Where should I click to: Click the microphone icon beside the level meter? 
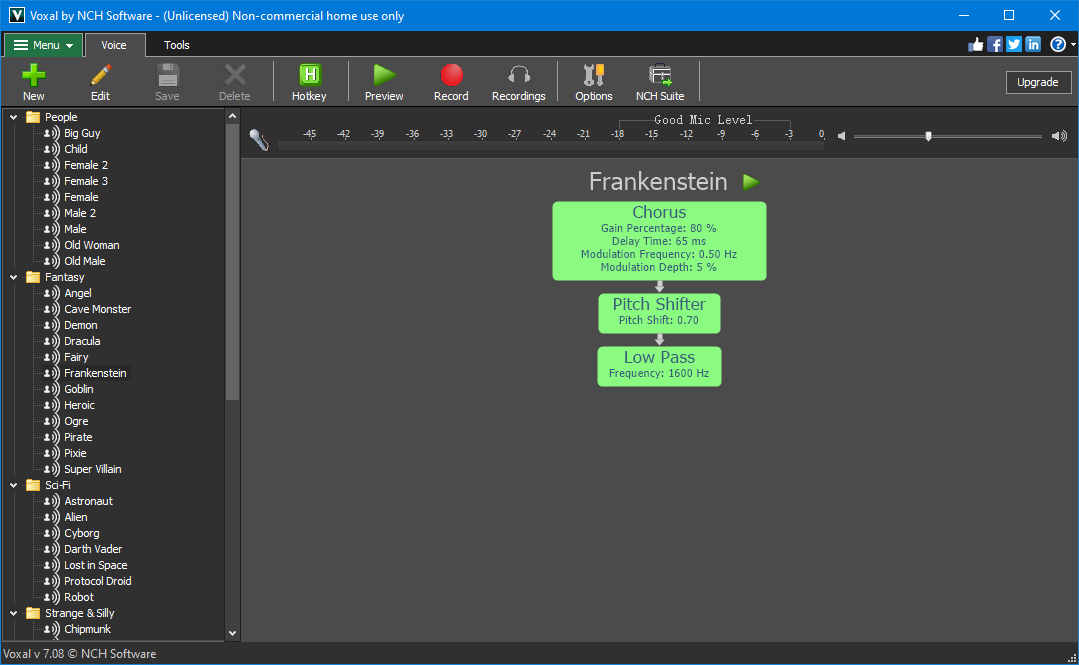click(259, 140)
